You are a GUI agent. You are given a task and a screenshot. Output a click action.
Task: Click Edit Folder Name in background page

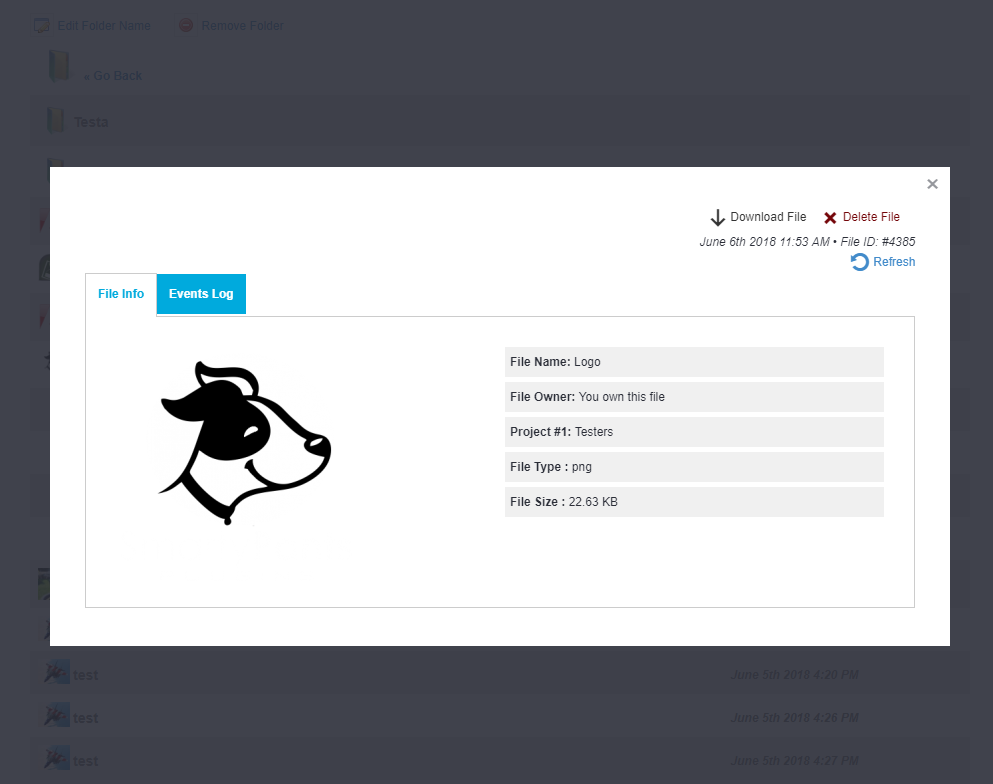click(x=104, y=26)
